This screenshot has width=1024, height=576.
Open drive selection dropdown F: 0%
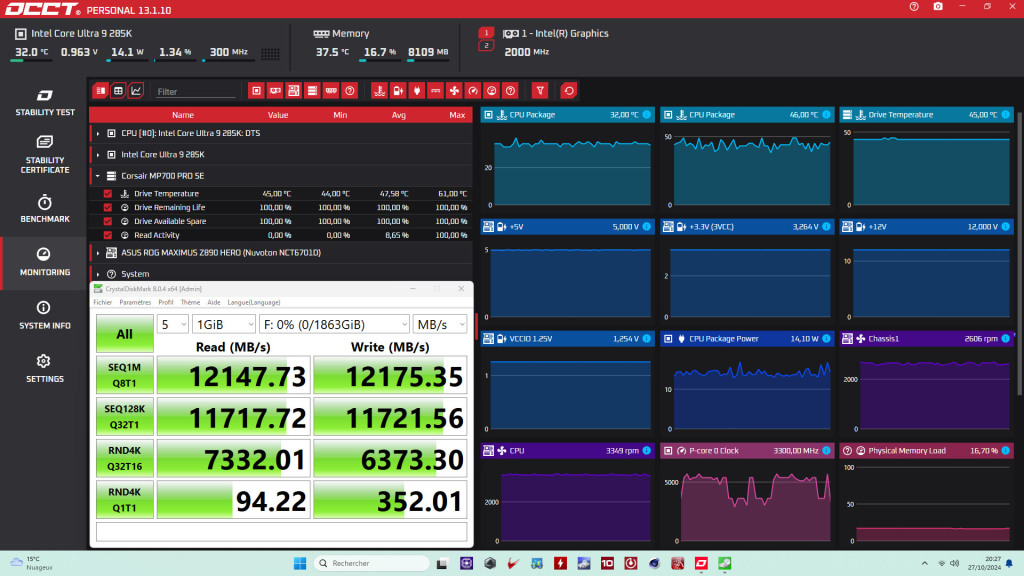(334, 325)
